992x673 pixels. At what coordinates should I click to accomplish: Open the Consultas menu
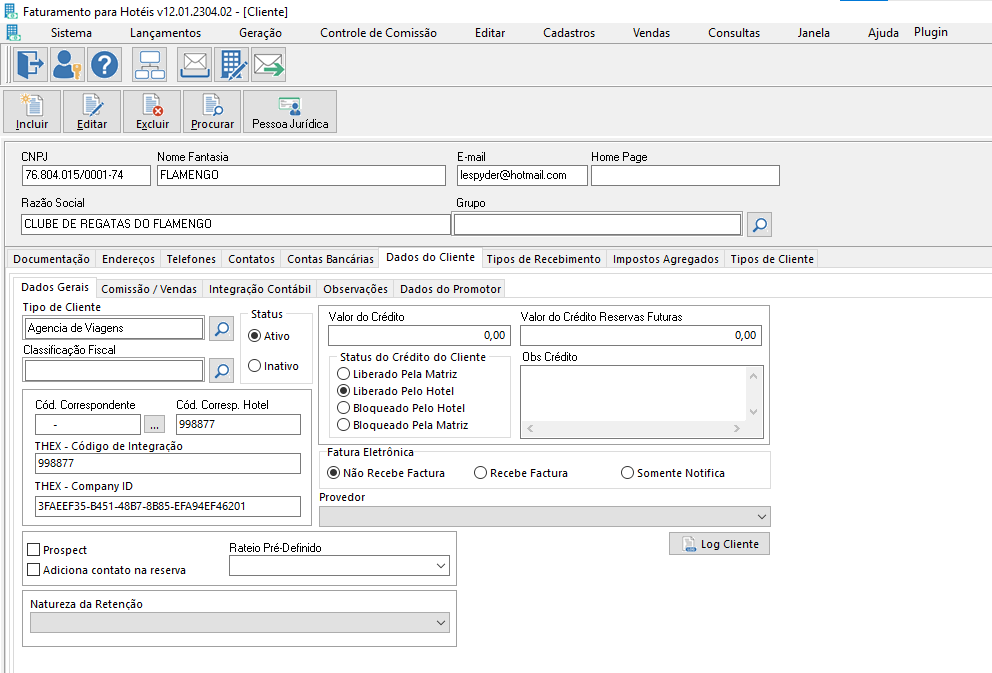point(734,33)
